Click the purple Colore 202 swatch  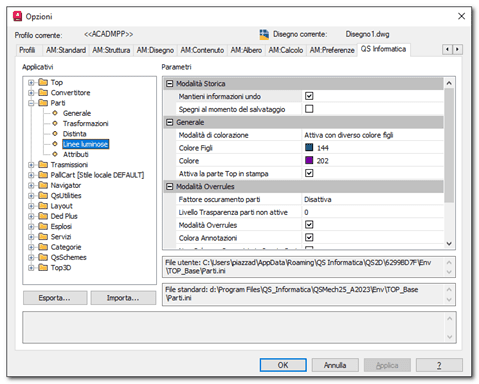(309, 160)
